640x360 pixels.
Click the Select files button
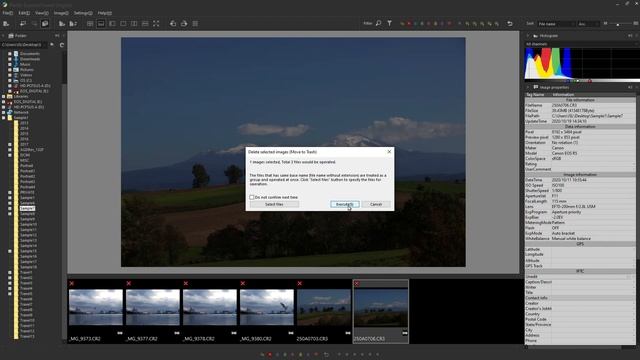pos(274,204)
